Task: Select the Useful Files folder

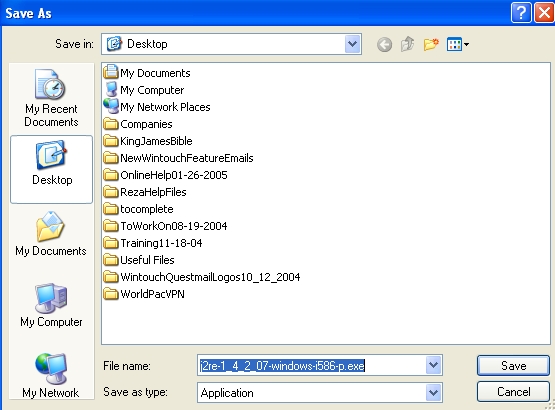Action: pyautogui.click(x=139, y=260)
